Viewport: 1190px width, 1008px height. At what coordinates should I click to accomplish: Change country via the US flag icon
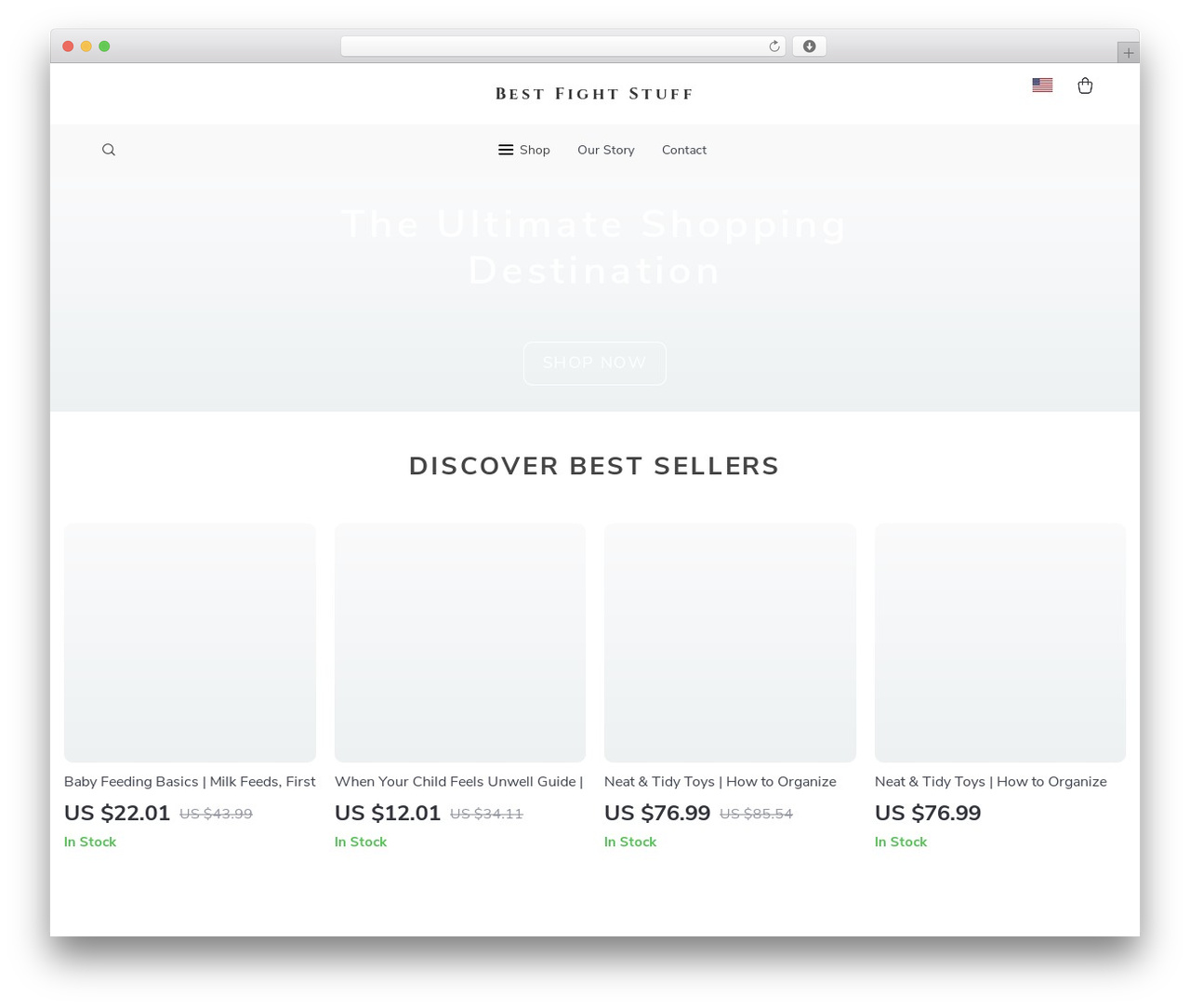(x=1042, y=85)
